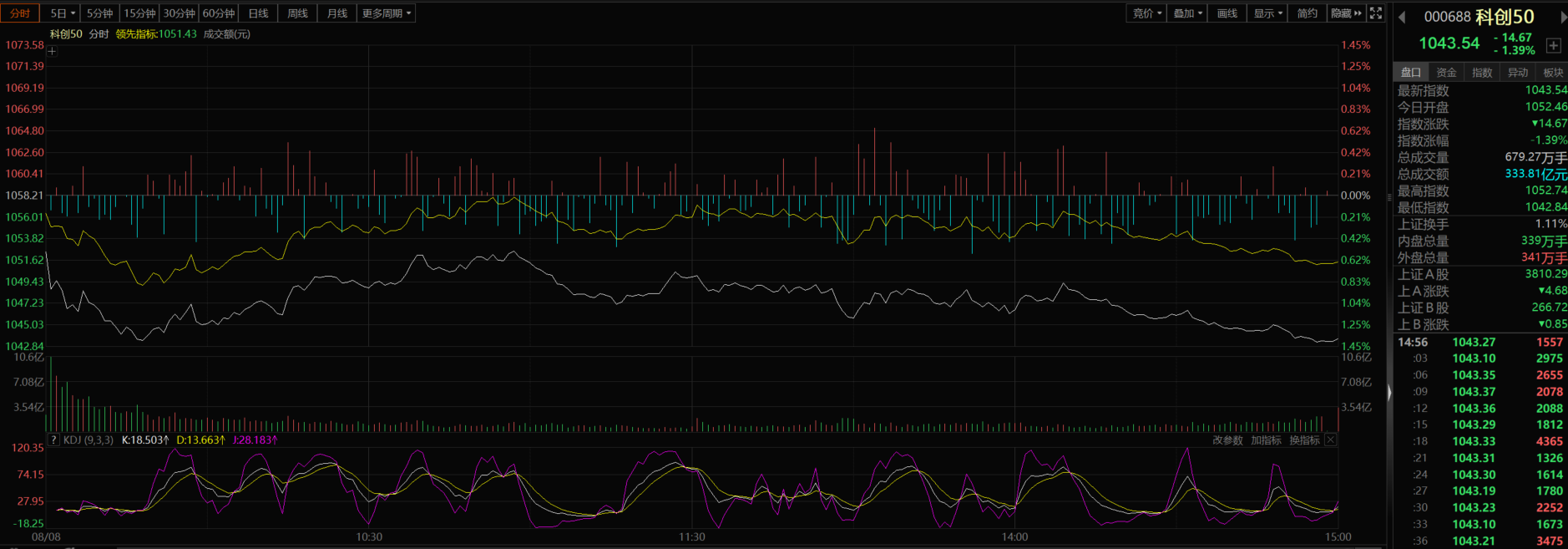
Task: Expand 更多周期 dropdown
Action: [387, 13]
